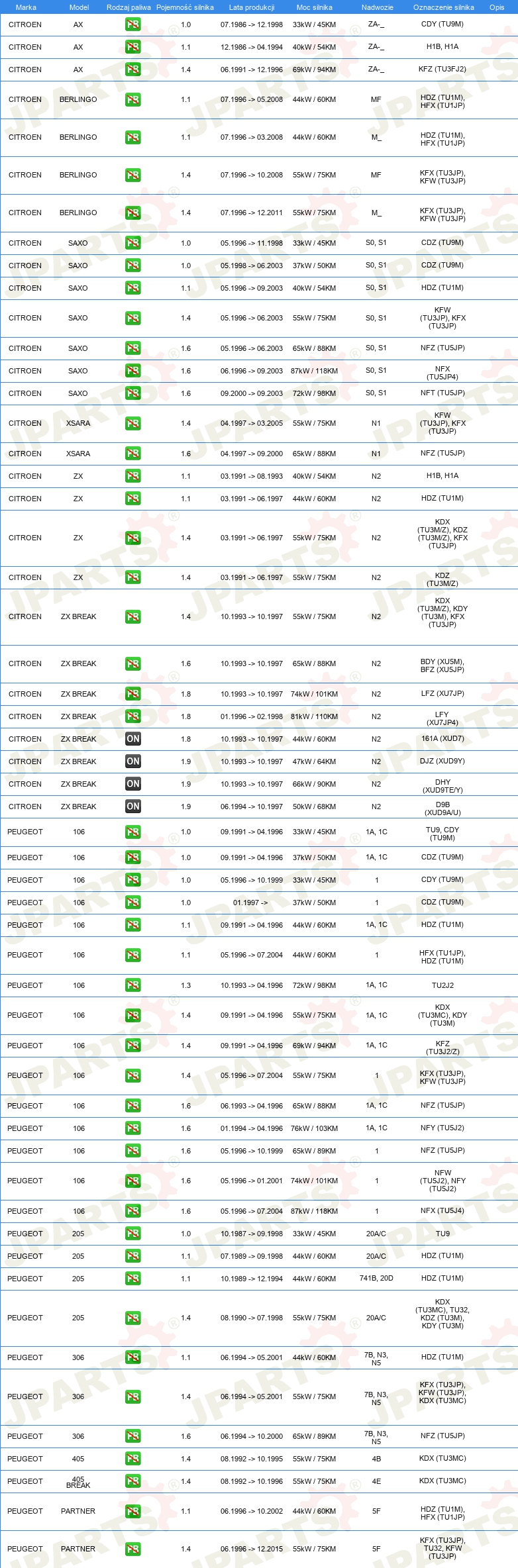The width and height of the screenshot is (518, 1568).
Task: Click PB icon in Peugeot 205 TU9 row
Action: click(133, 1234)
